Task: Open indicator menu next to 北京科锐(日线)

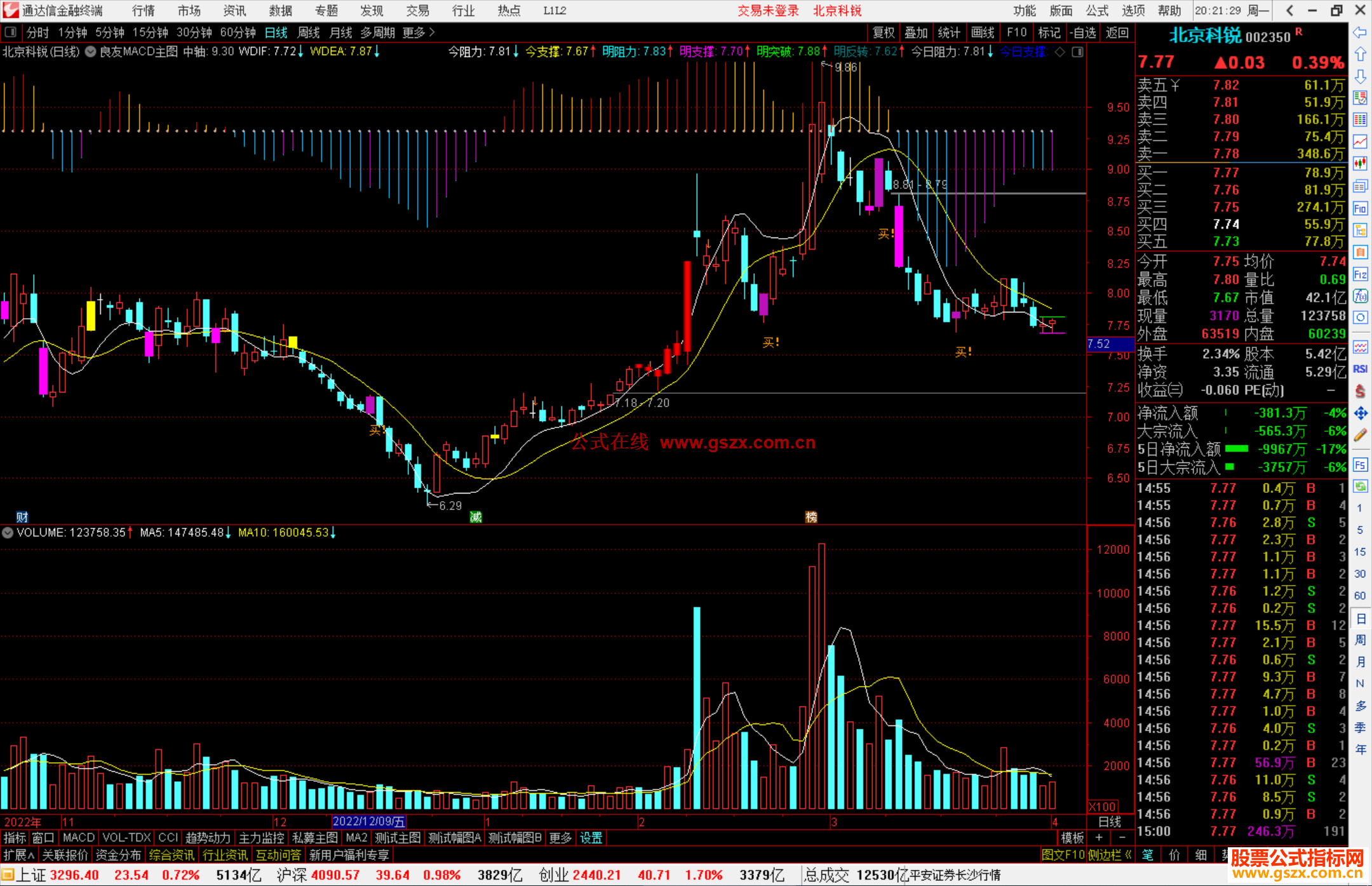Action: (90, 51)
